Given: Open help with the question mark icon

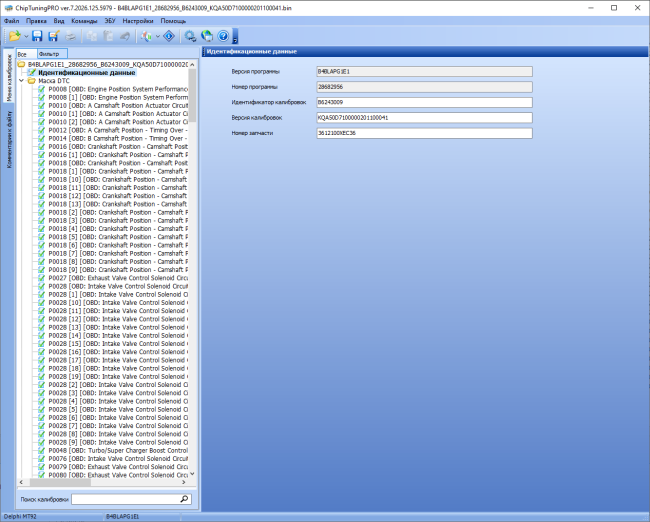Looking at the screenshot, I should coord(223,36).
